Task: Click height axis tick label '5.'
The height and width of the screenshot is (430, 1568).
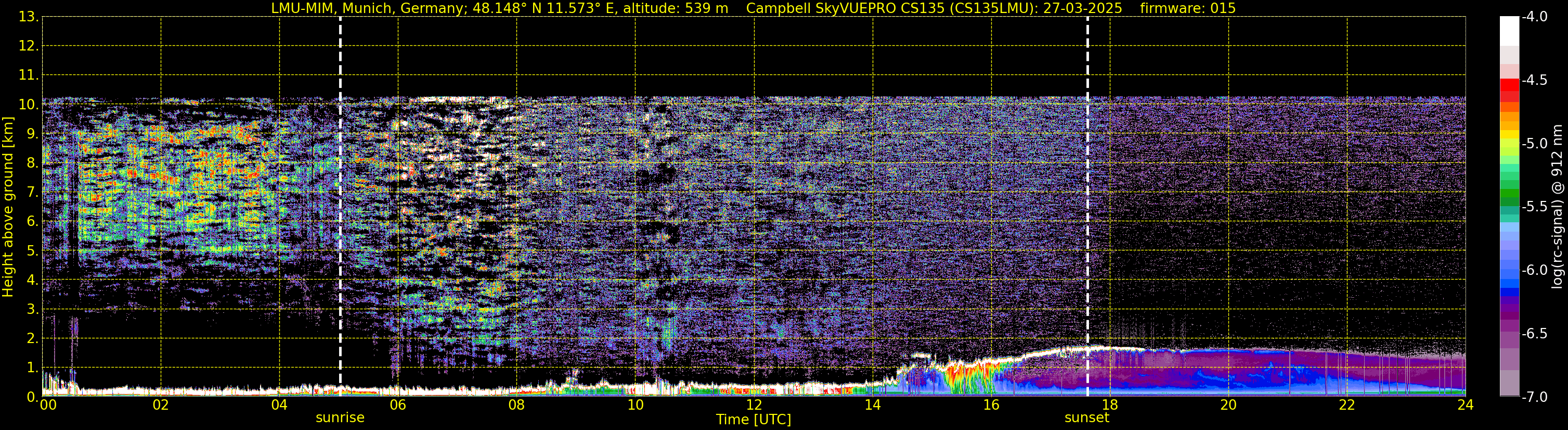Action: [x=32, y=251]
